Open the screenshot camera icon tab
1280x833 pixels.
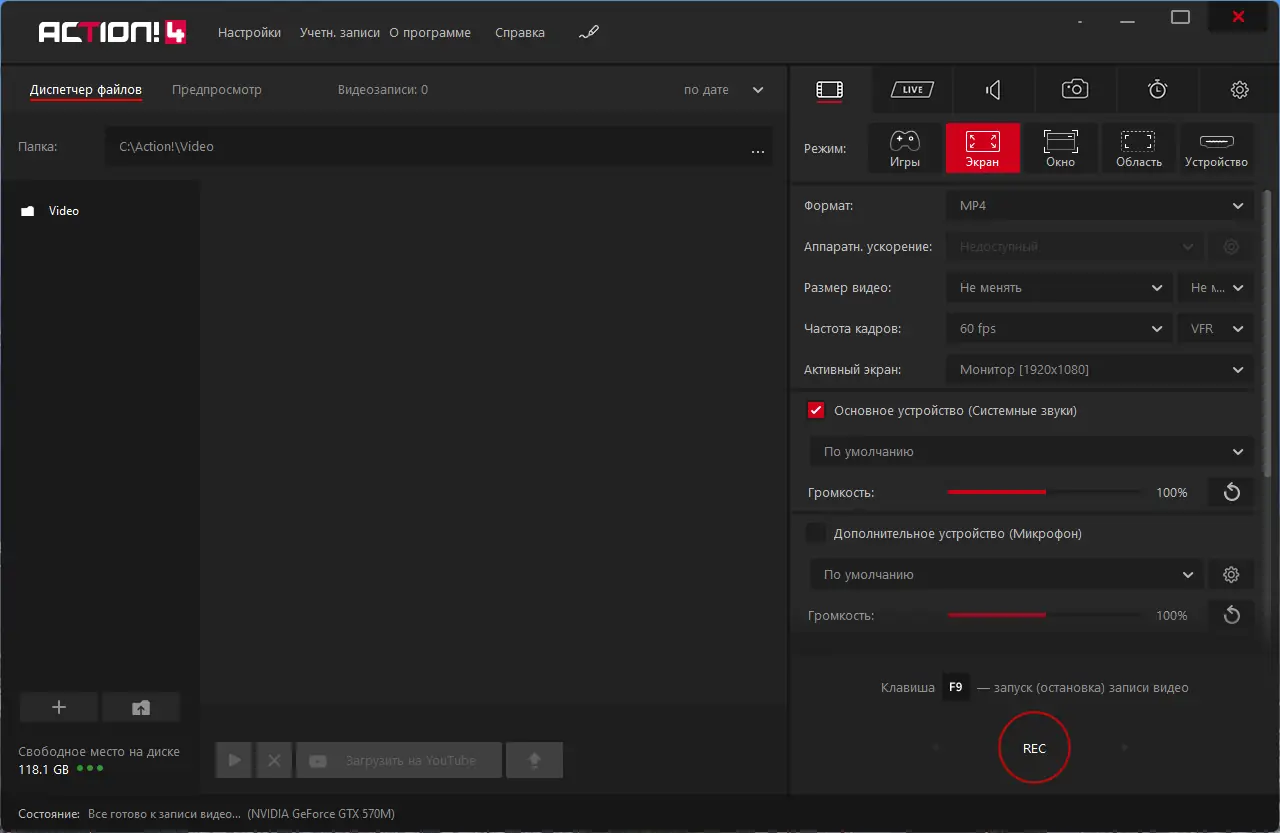1075,90
